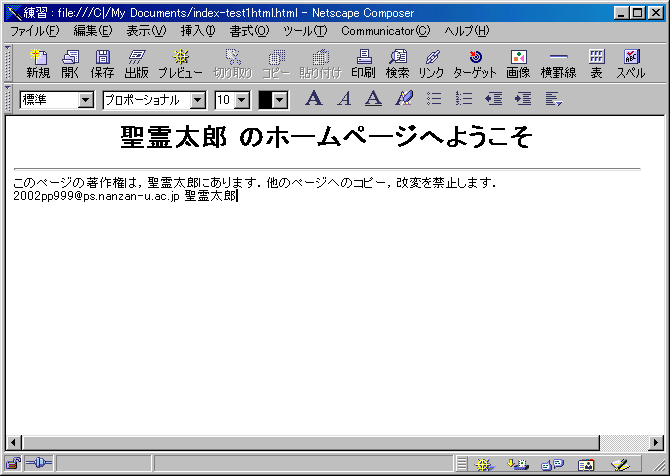Open the ツール(T) menu
Screen dimensions: 670x476
tap(305, 31)
